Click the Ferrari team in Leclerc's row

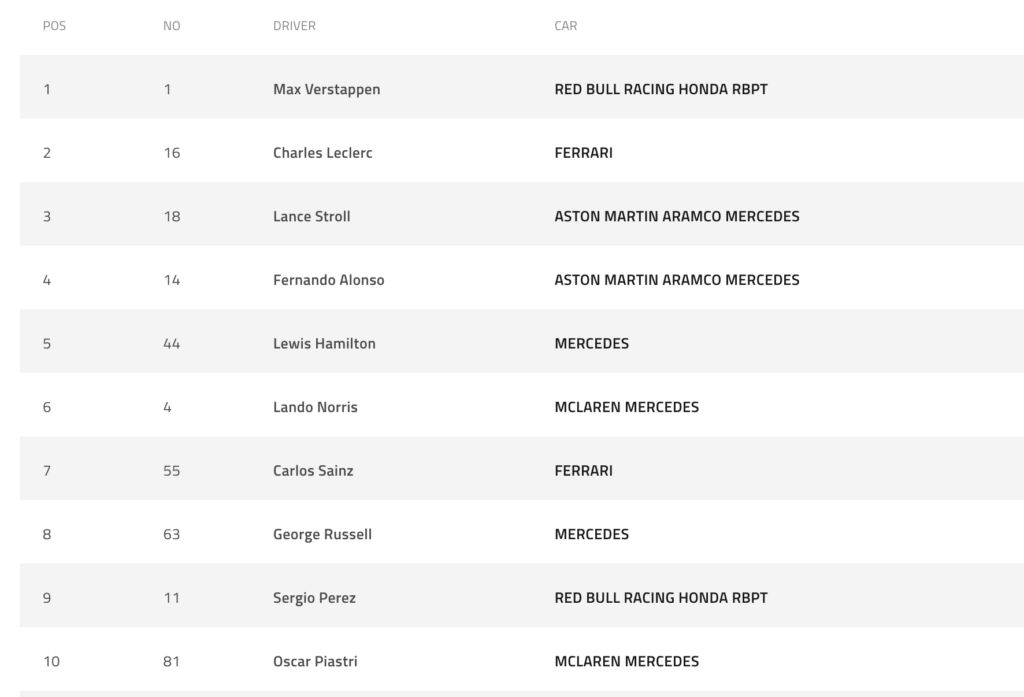click(x=583, y=153)
